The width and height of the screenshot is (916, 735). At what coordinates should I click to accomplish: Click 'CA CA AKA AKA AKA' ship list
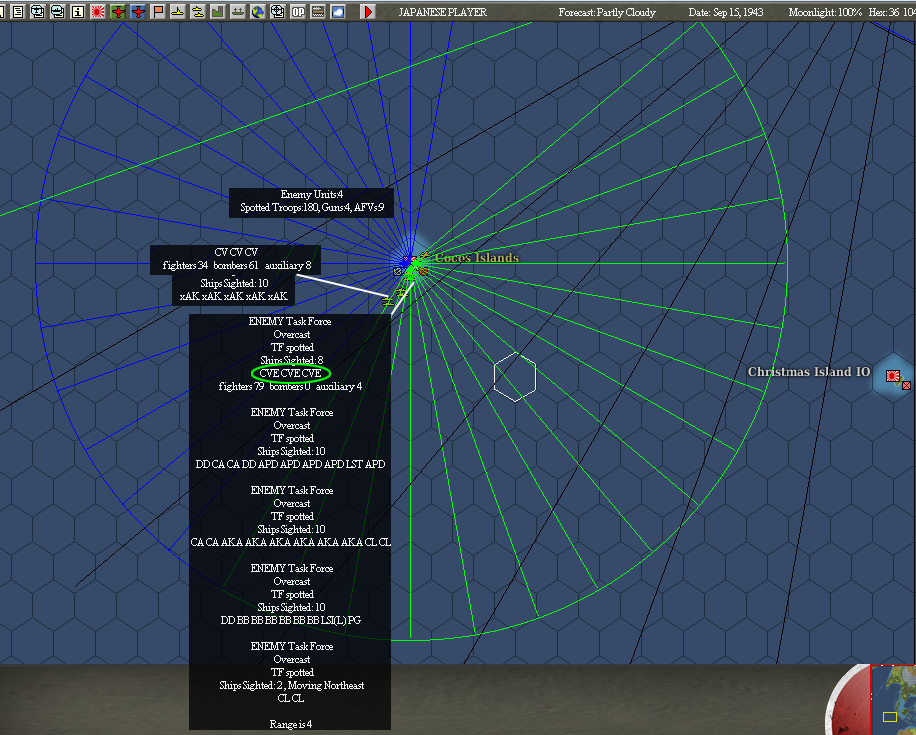tap(290, 542)
